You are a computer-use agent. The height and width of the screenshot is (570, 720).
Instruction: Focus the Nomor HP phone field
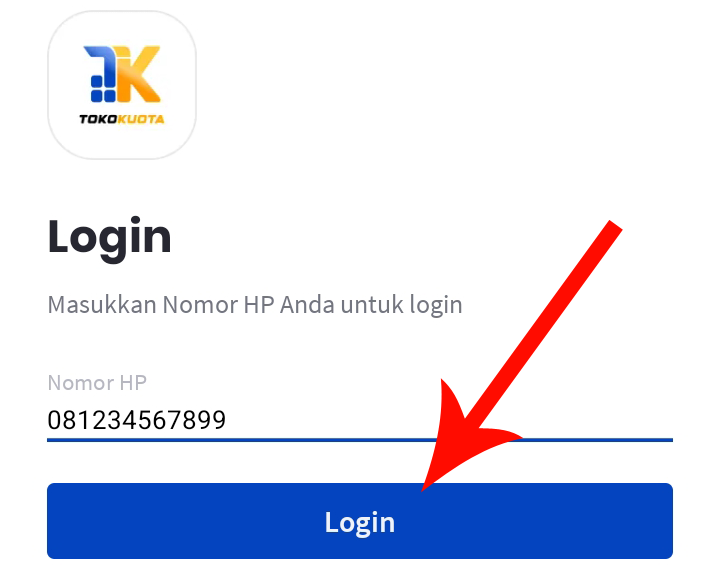click(x=360, y=419)
